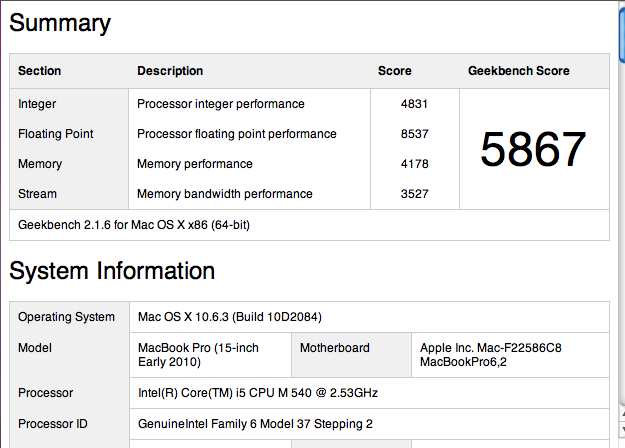Select the Integer section row label
625x448 pixels.
point(37,104)
